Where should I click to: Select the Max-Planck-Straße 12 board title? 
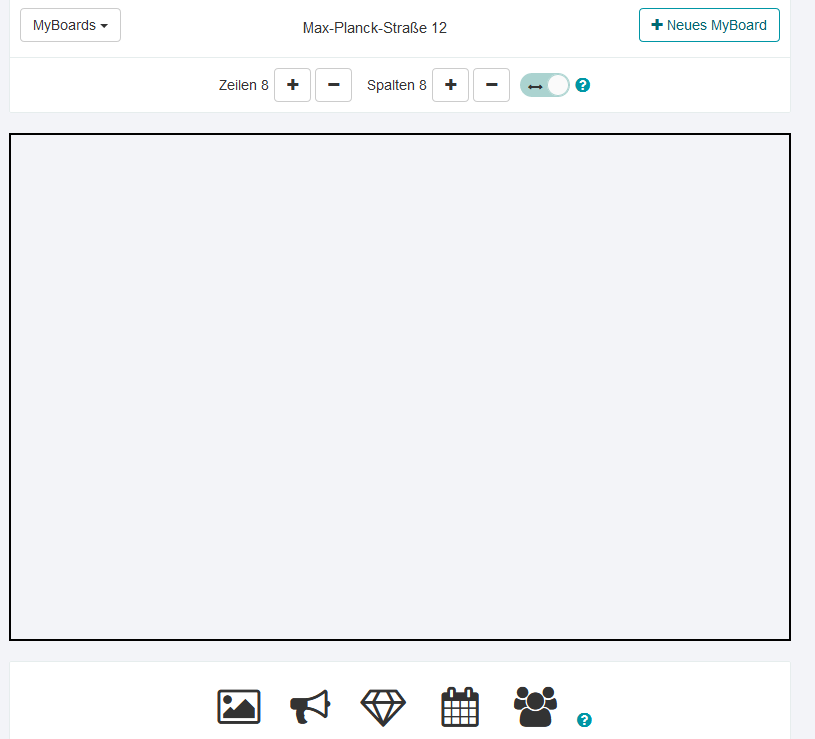(x=374, y=28)
